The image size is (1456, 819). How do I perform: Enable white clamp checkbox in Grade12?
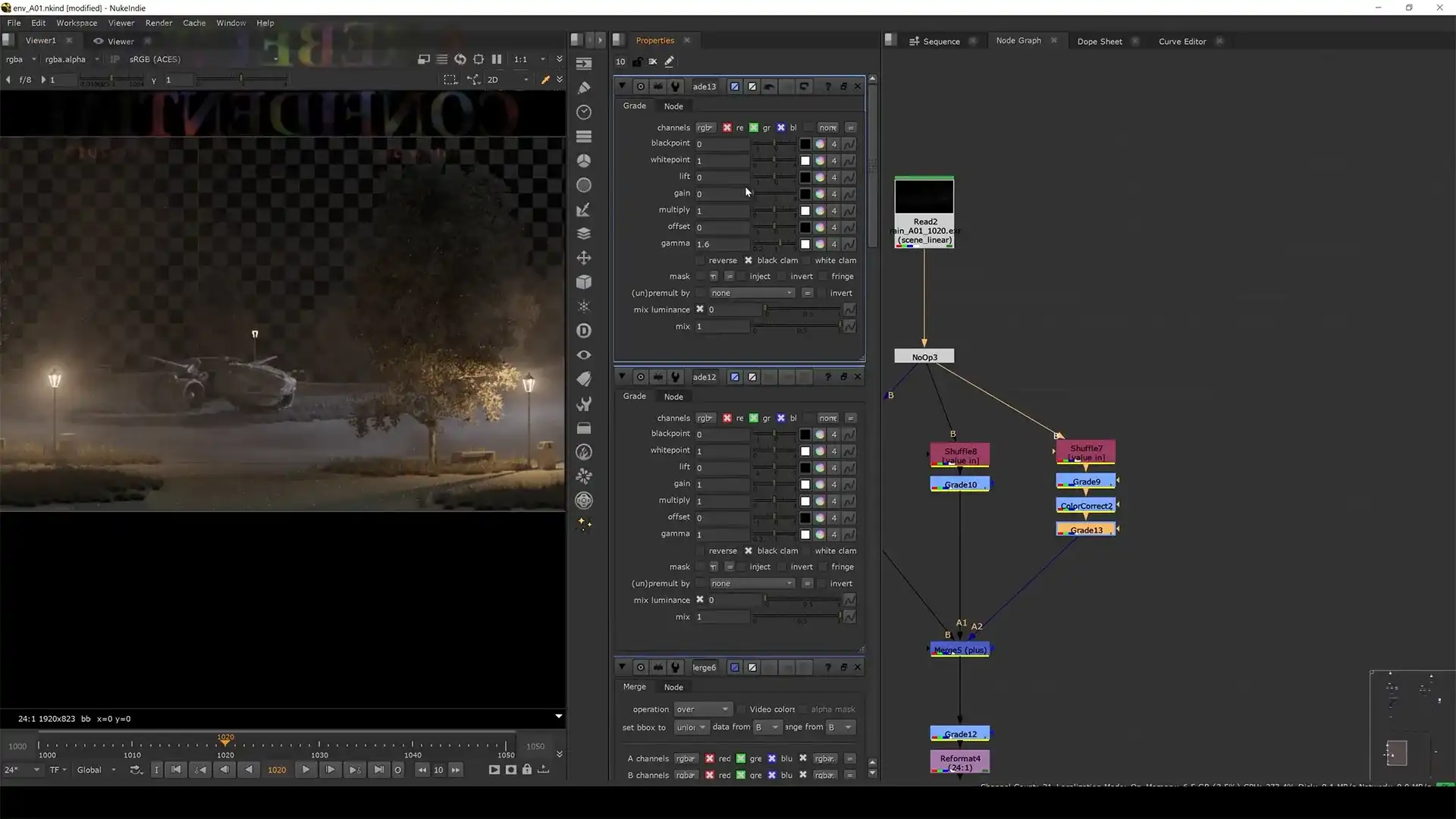[x=807, y=551]
